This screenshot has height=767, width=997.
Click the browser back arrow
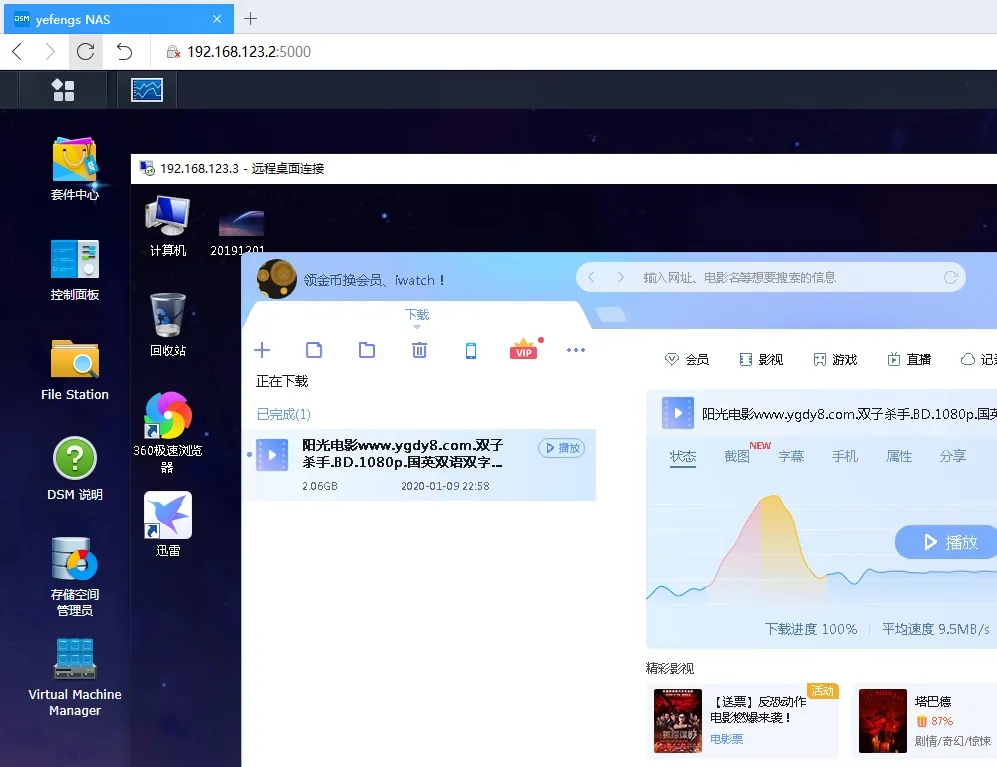18,52
